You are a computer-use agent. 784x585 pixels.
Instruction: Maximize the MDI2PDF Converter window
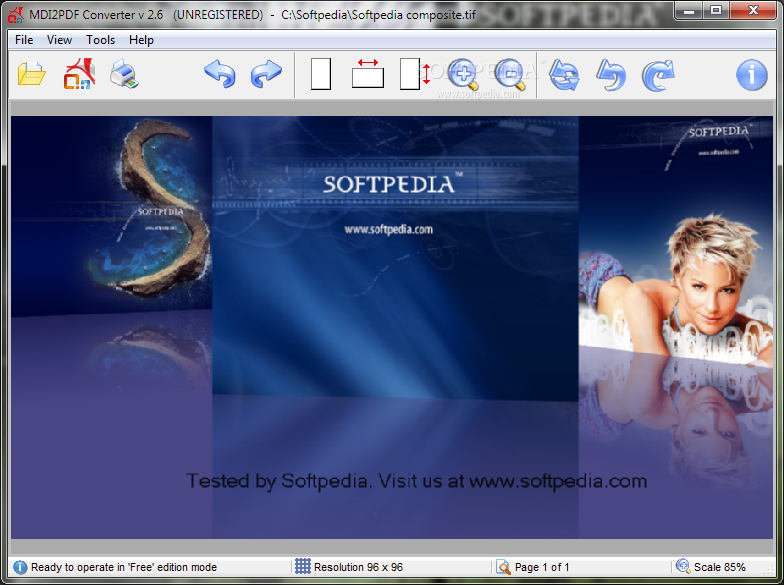point(716,10)
